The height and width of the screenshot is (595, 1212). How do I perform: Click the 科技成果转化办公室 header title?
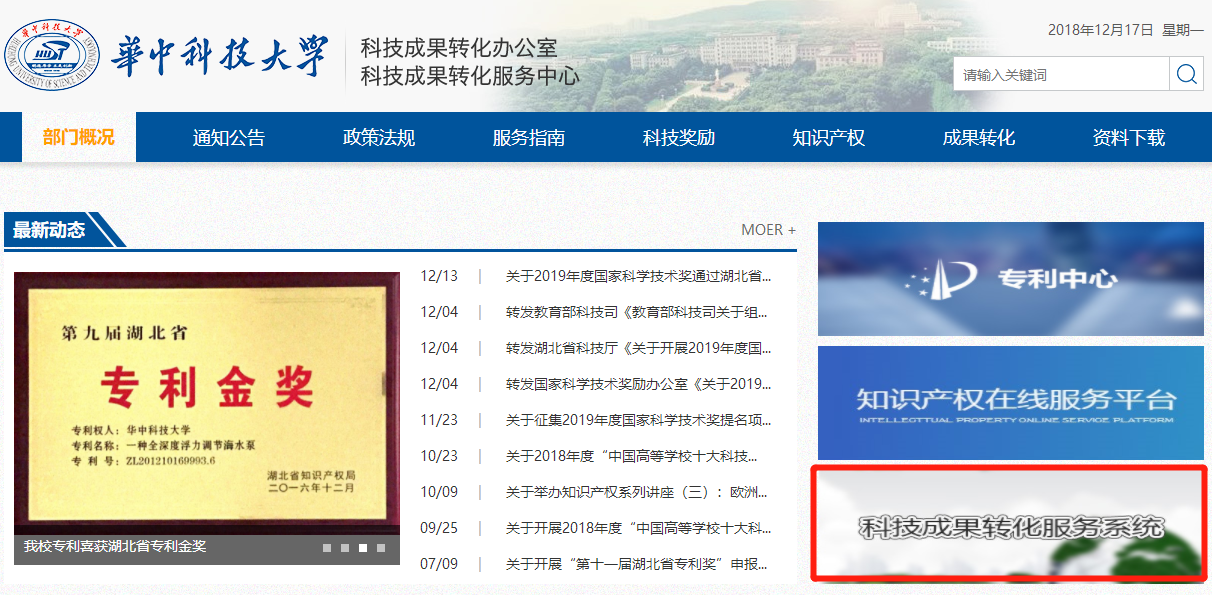459,47
